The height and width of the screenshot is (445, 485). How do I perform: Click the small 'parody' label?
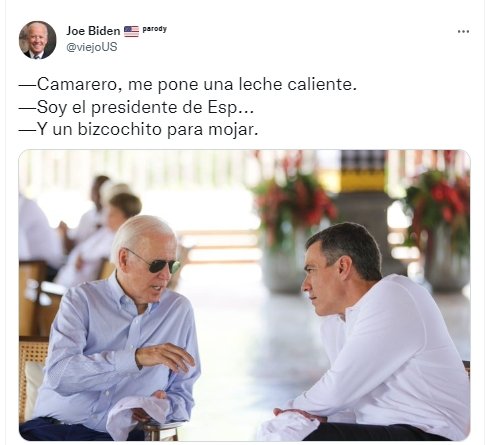[x=154, y=29]
